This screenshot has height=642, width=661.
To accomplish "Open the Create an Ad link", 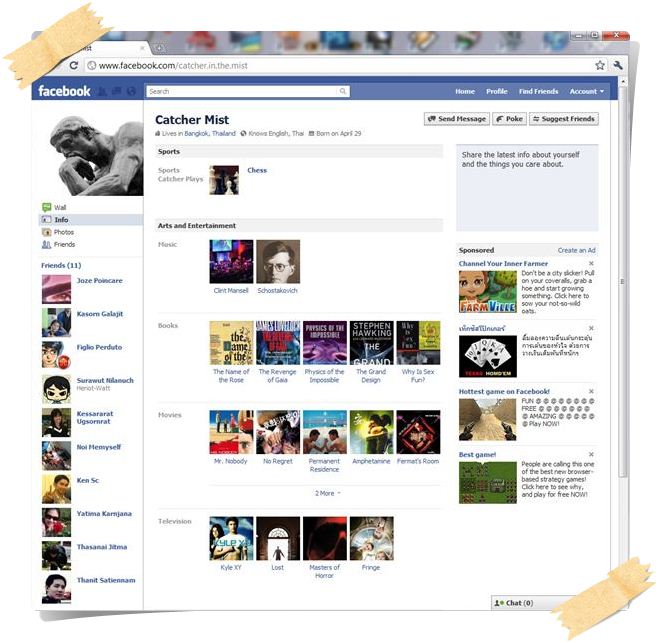I will coord(576,250).
